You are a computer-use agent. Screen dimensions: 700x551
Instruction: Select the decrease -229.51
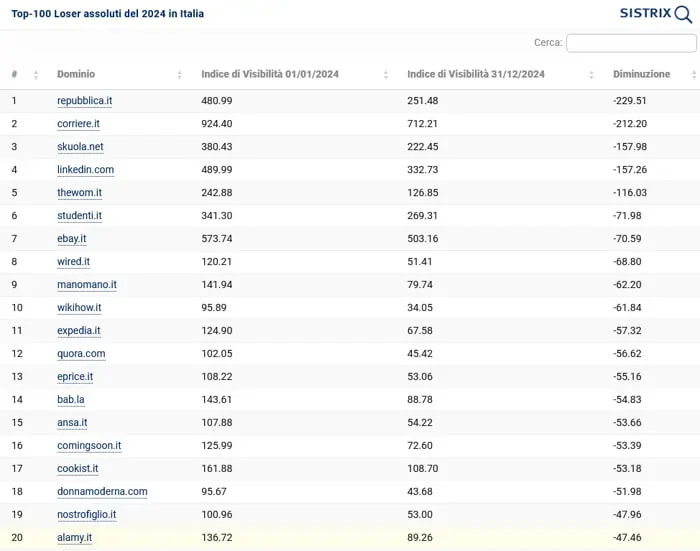[x=629, y=101]
